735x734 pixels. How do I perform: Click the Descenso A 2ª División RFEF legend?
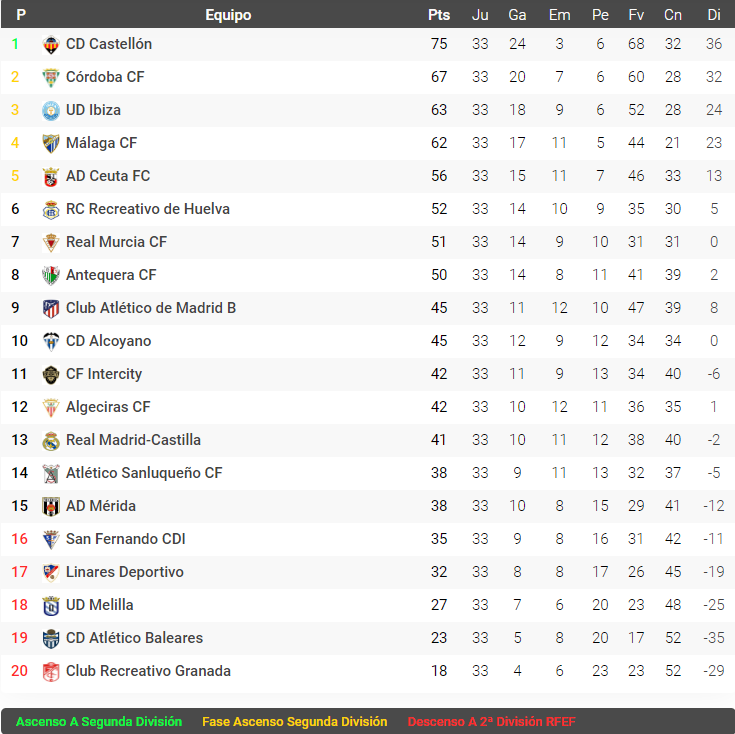(491, 721)
